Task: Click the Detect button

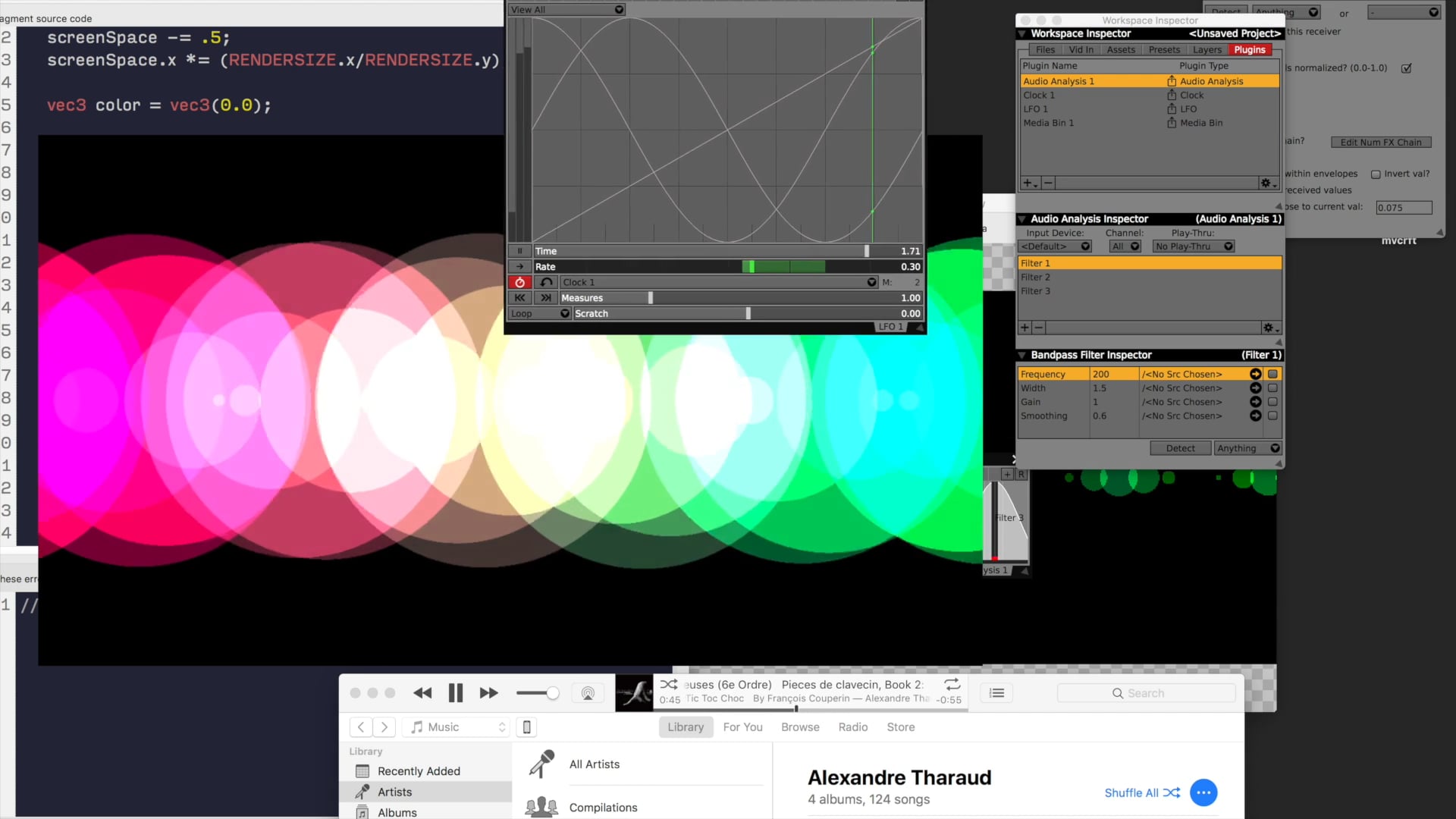Action: click(x=1180, y=448)
